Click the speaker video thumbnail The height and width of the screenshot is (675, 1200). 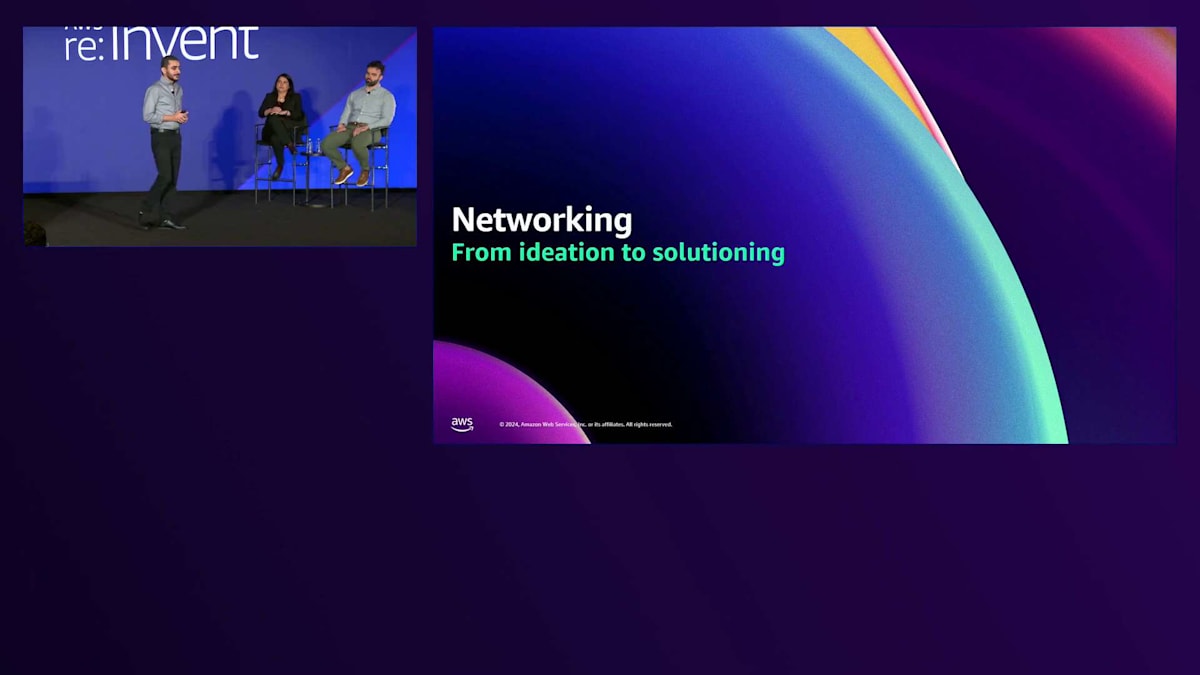click(220, 136)
